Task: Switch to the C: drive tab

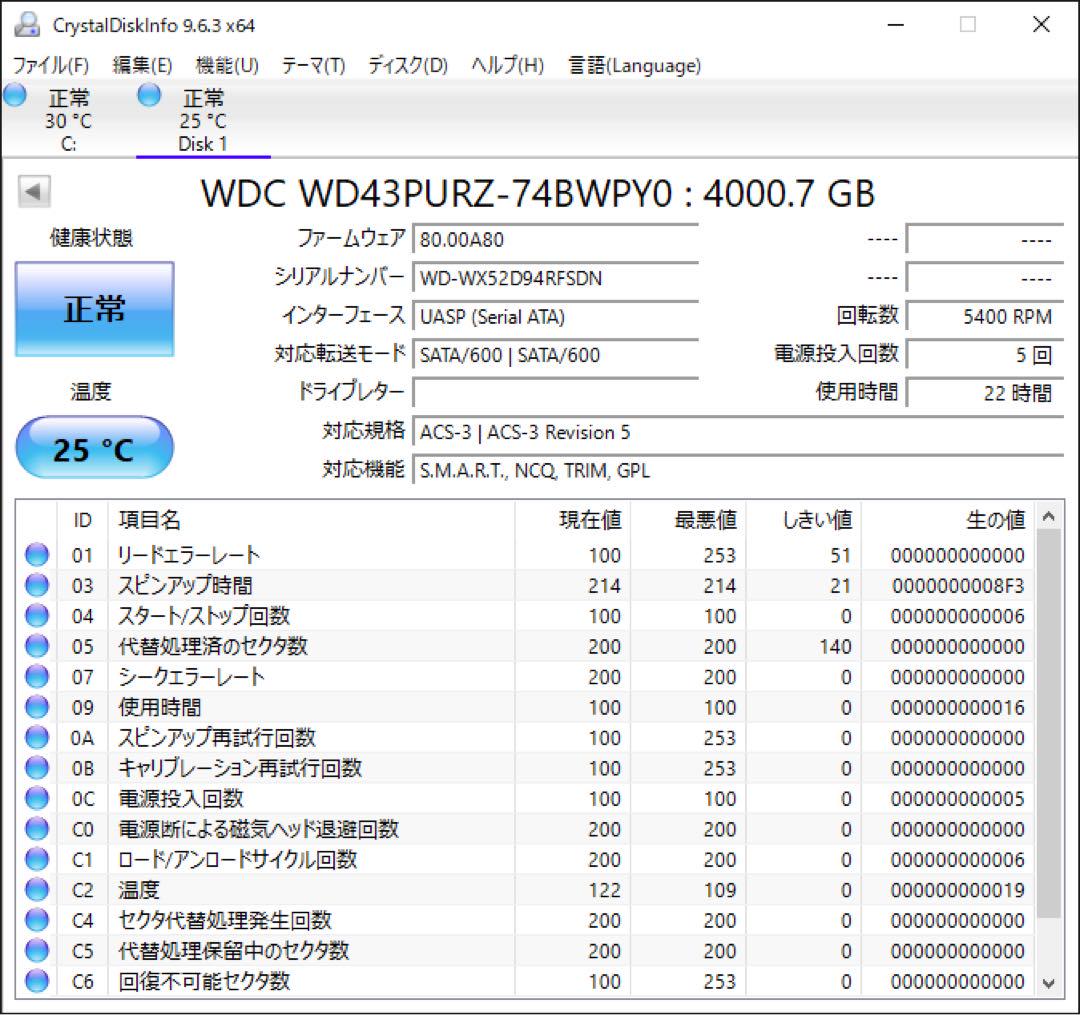Action: (68, 120)
